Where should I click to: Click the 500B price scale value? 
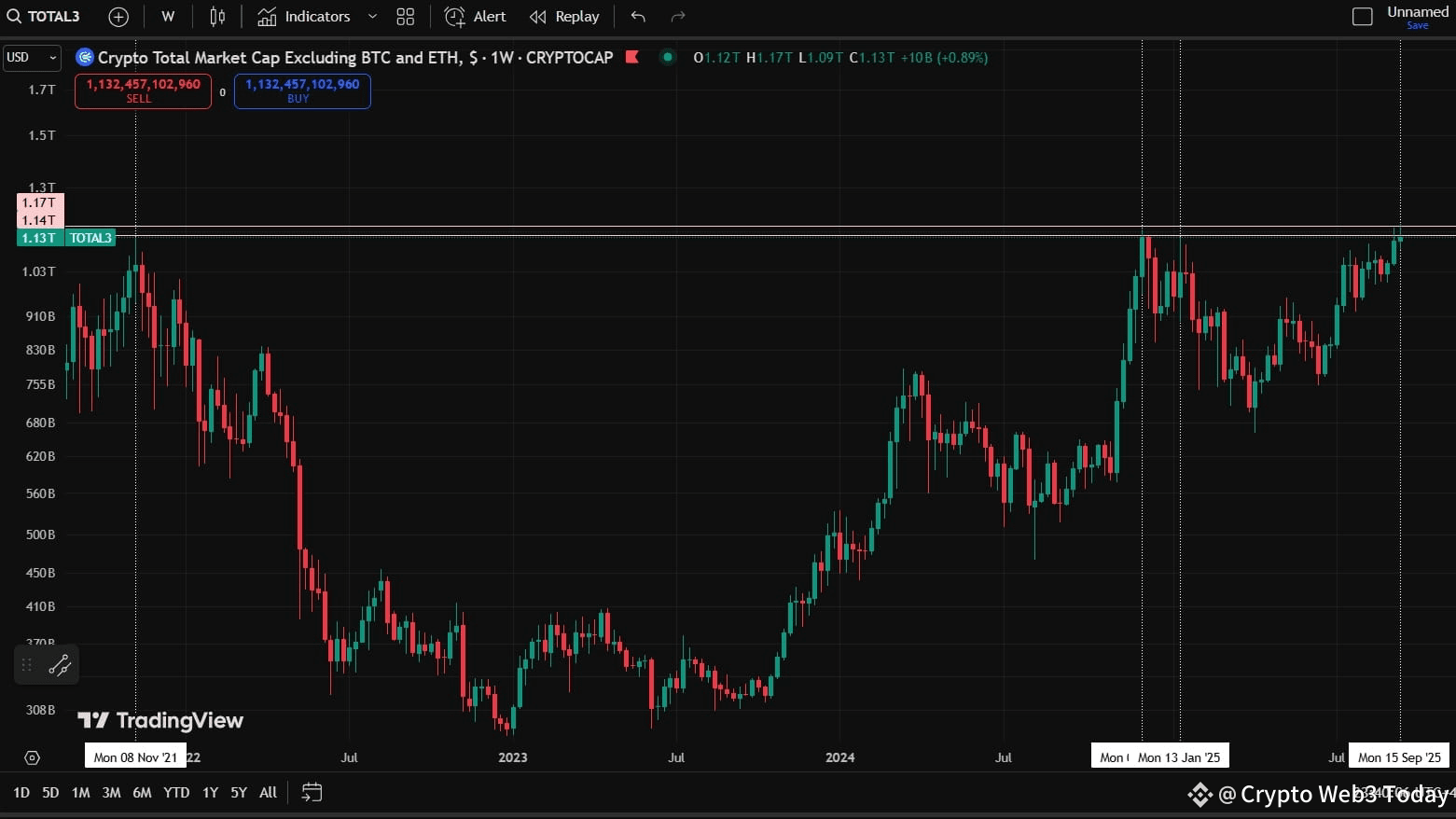click(x=40, y=534)
